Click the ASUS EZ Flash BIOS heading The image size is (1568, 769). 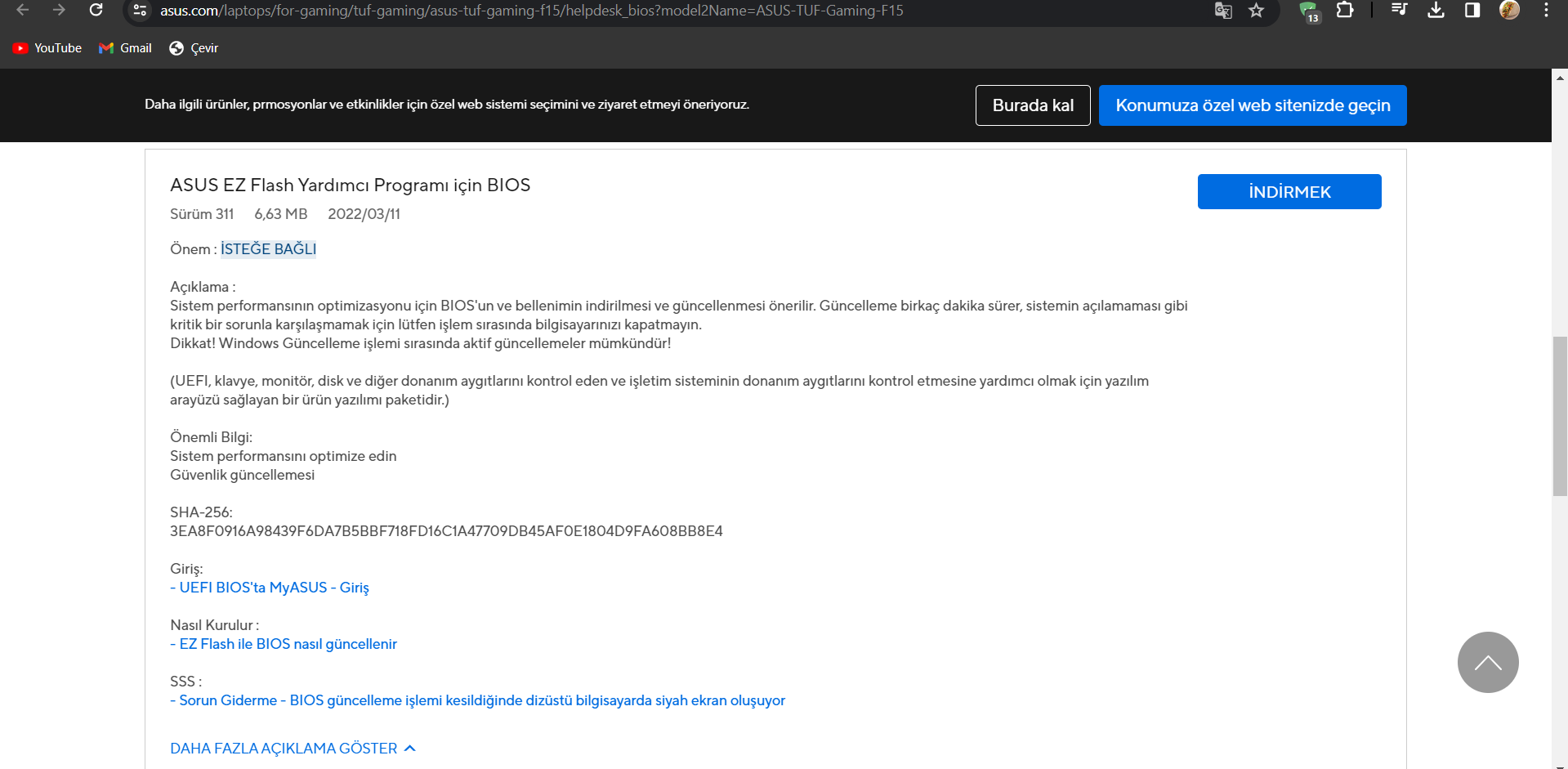point(350,185)
